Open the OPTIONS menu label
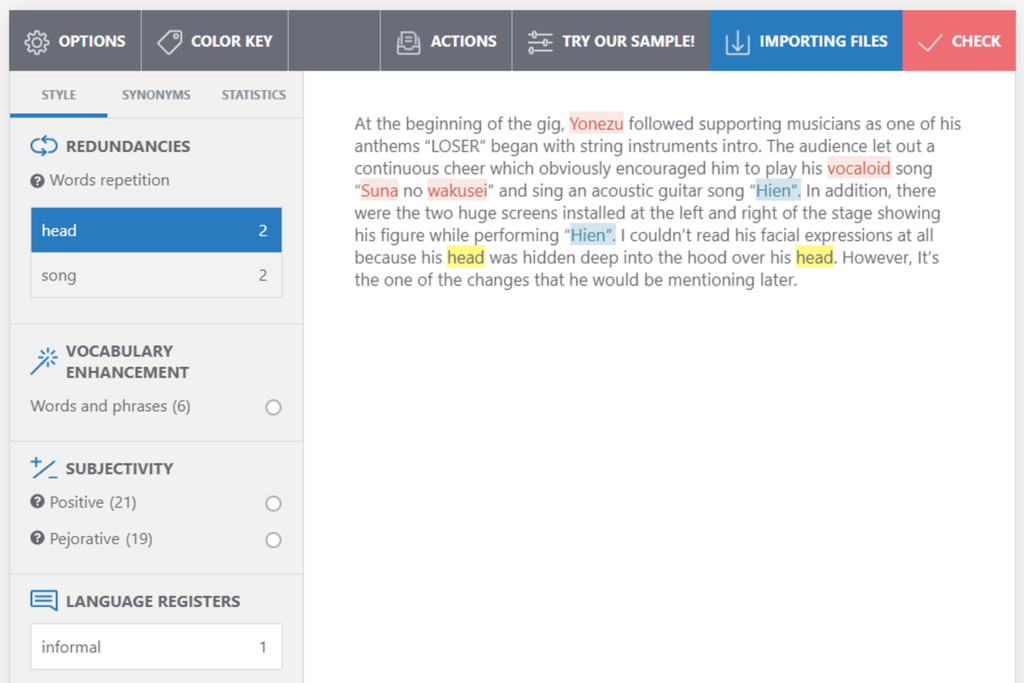 (x=92, y=41)
